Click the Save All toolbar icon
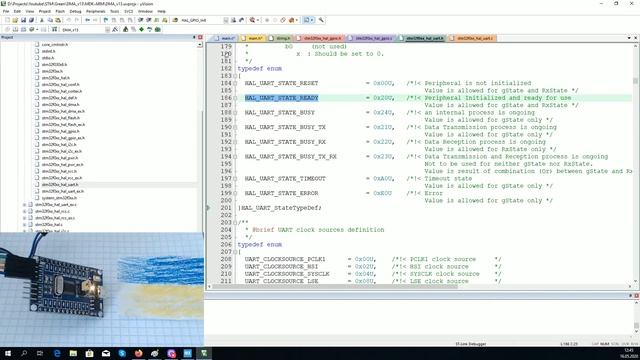 point(31,20)
